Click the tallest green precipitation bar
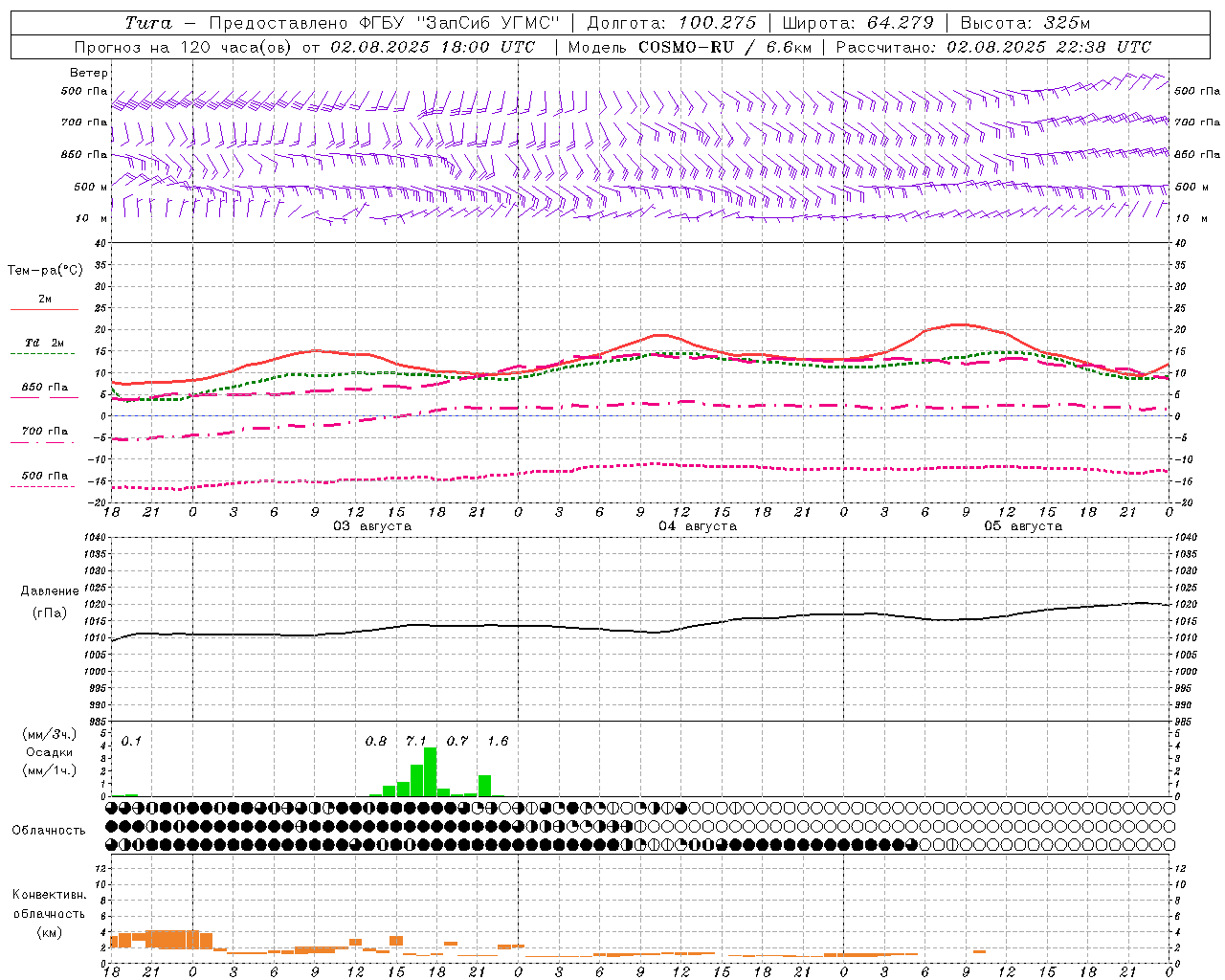This screenshot has height=980, width=1225. point(430,771)
